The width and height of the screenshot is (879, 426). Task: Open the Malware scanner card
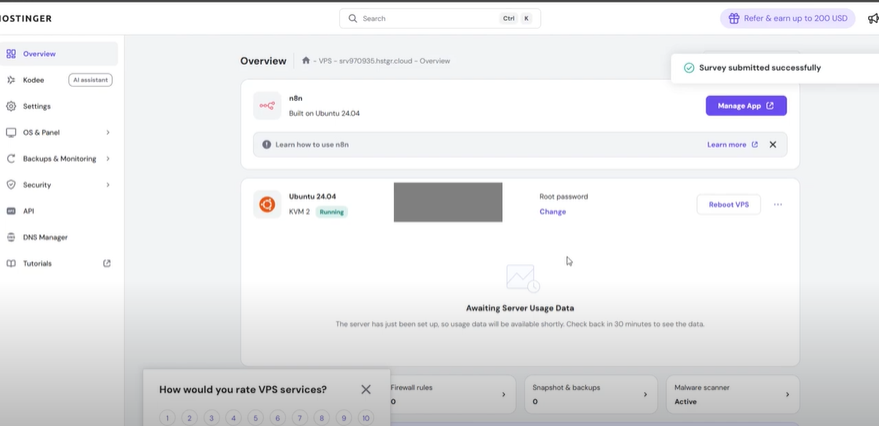tap(733, 395)
